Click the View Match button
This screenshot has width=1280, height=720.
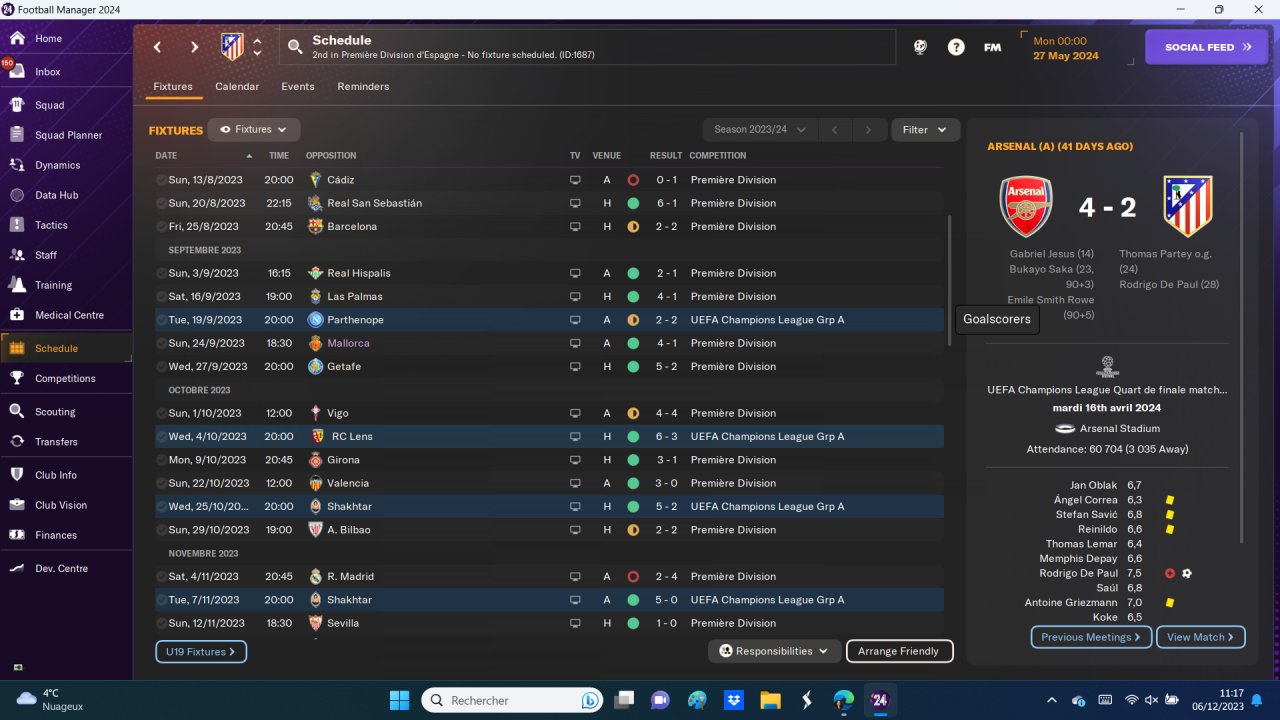(1201, 637)
